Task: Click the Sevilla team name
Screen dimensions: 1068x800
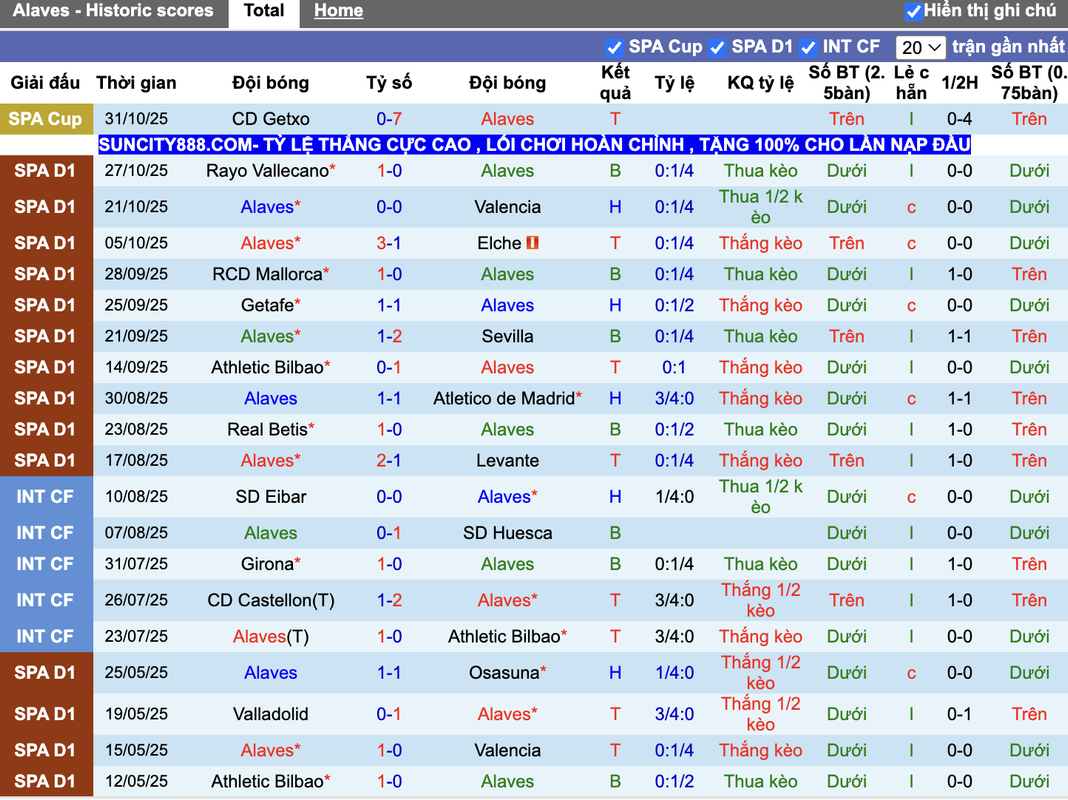Action: (x=507, y=336)
